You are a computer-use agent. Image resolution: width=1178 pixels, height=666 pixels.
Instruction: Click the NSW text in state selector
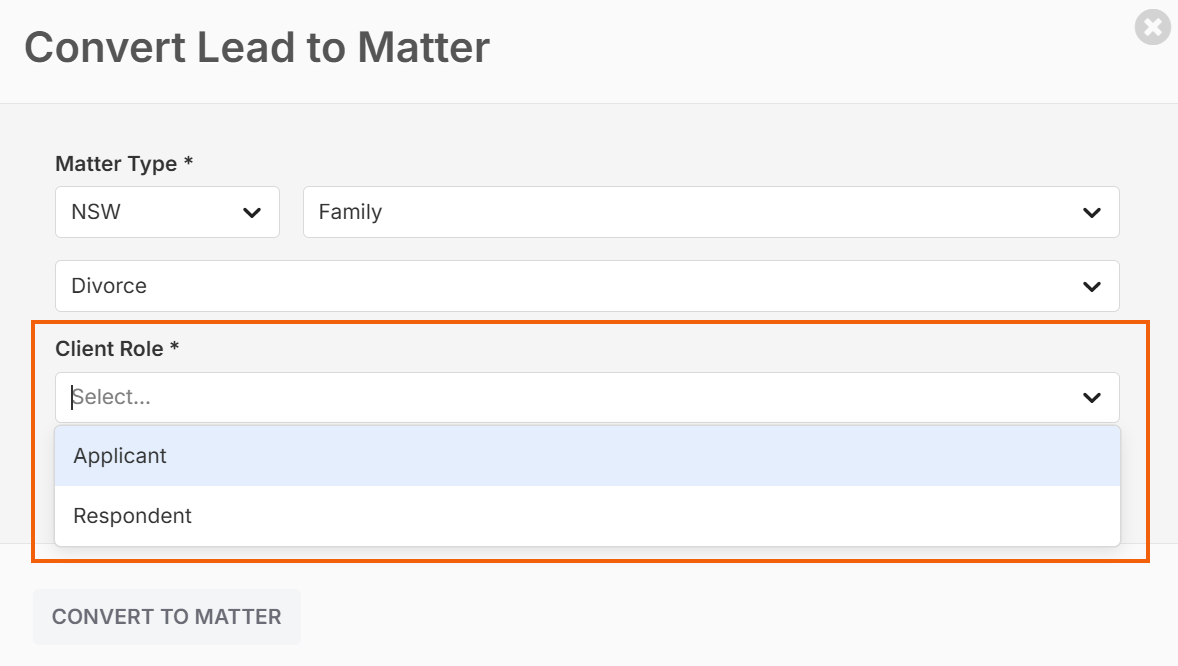(x=96, y=212)
